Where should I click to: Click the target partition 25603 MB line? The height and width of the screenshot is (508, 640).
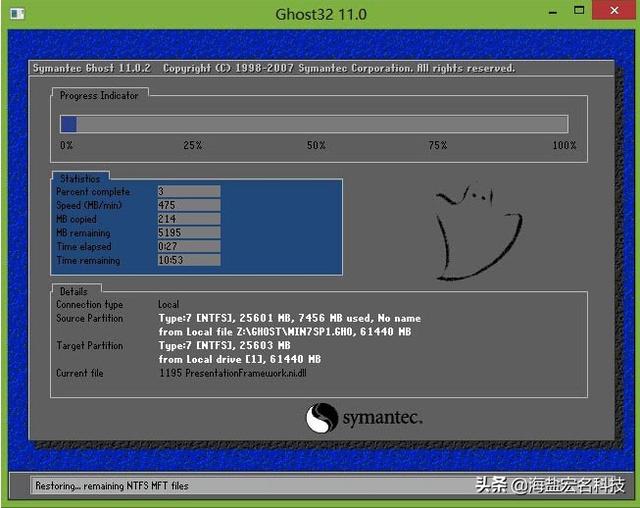click(x=224, y=346)
